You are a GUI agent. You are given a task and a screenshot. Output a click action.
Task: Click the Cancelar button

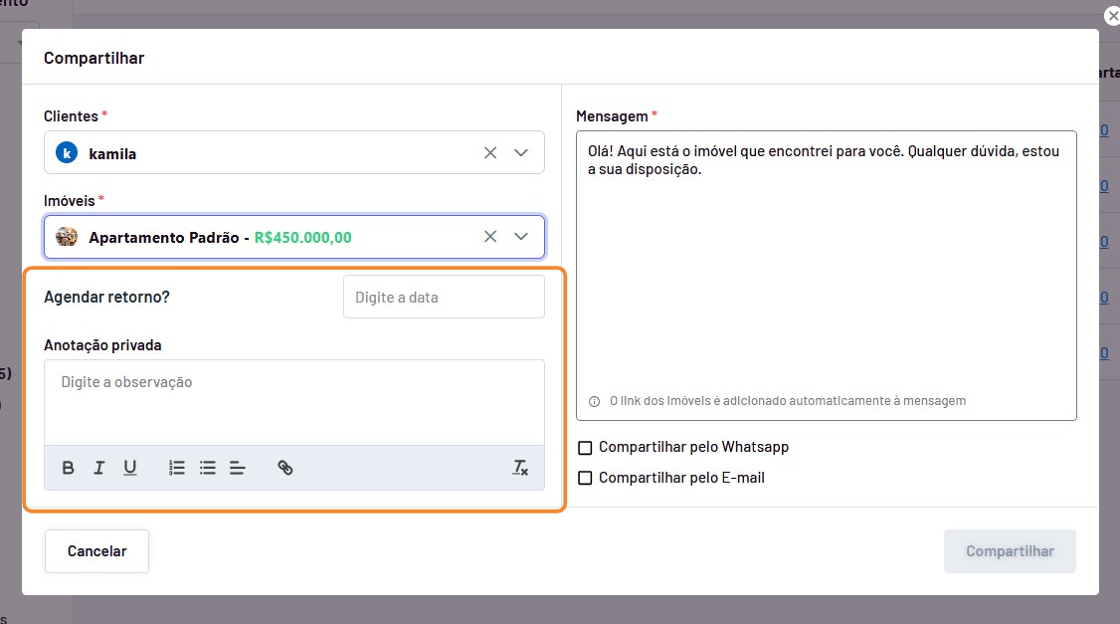tap(97, 551)
